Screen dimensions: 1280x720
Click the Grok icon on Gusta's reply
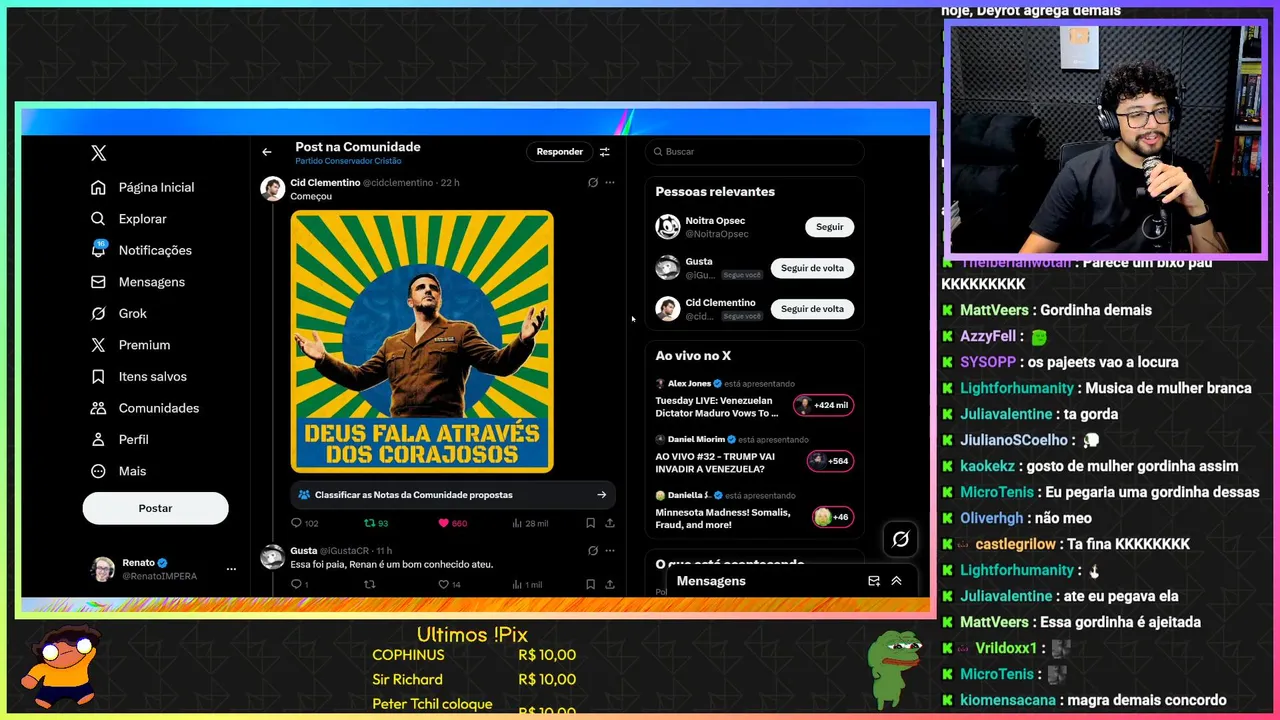(593, 551)
